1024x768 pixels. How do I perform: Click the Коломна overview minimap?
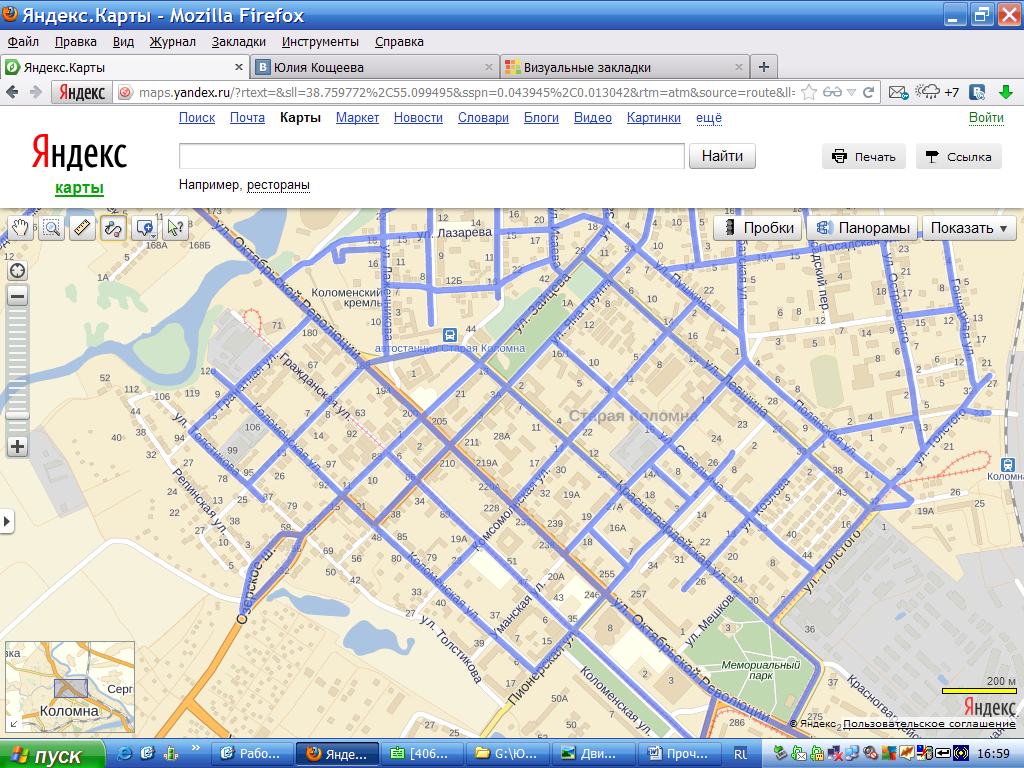coord(70,686)
